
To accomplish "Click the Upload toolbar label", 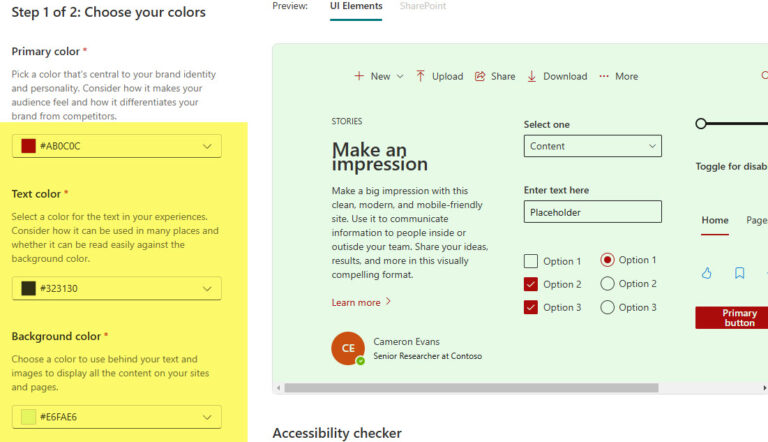I will [x=448, y=76].
